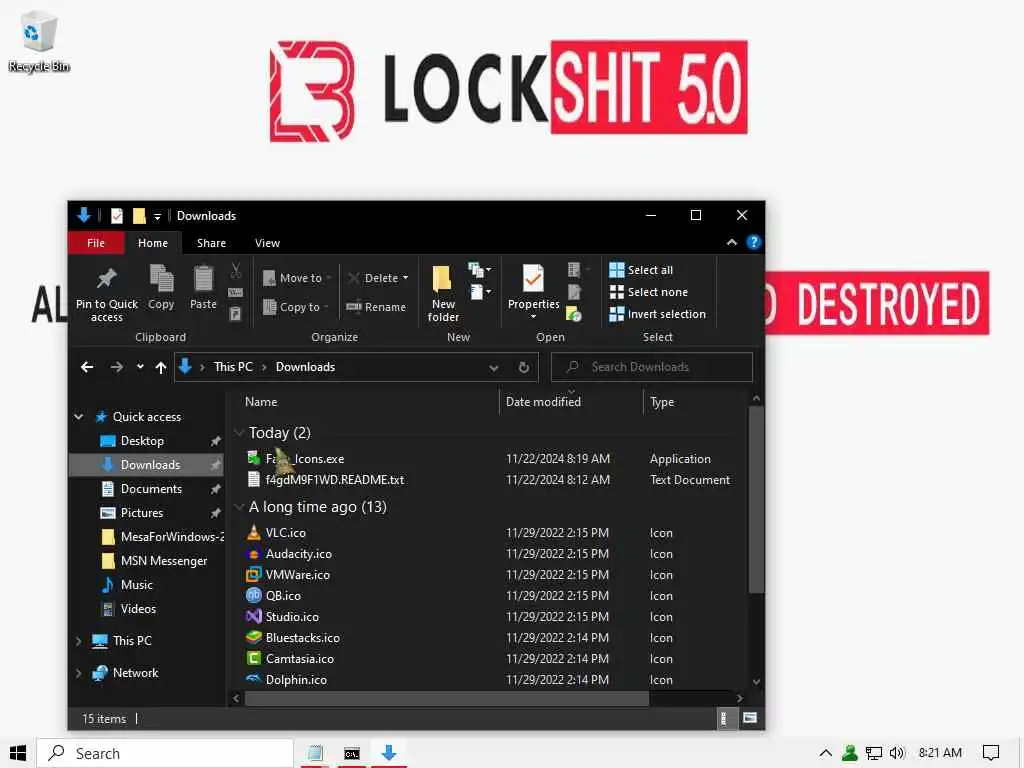Image resolution: width=1024 pixels, height=768 pixels.
Task: Click the Copy ribbon icon
Action: tap(161, 280)
